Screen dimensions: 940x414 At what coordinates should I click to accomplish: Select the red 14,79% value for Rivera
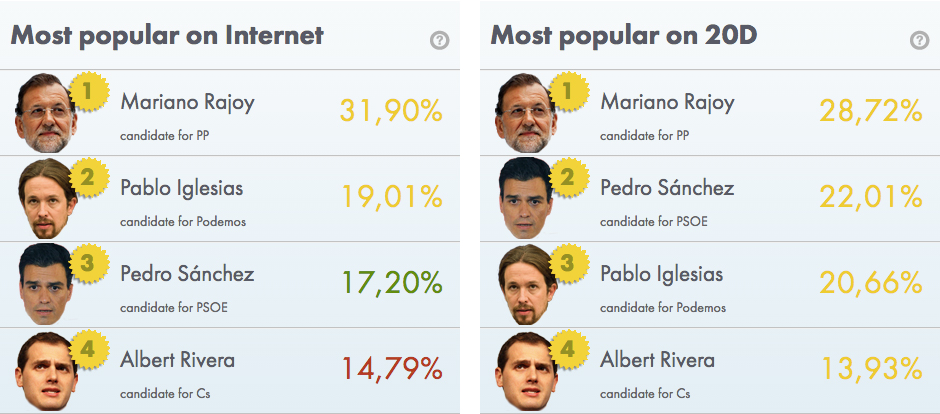pos(392,369)
